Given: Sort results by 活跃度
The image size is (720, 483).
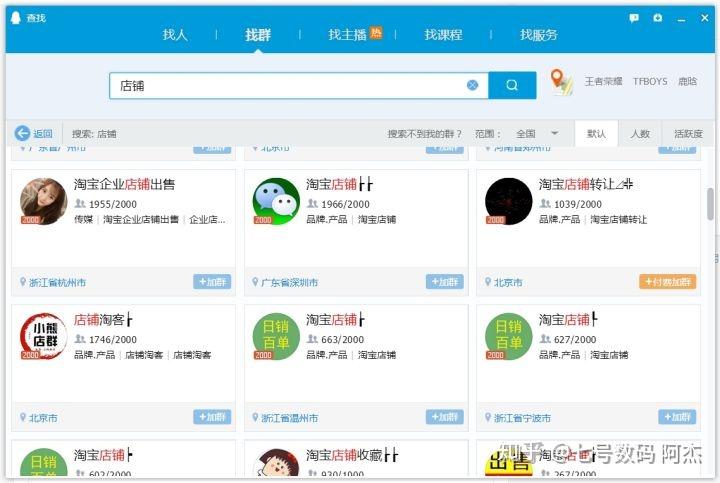Looking at the screenshot, I should (x=688, y=134).
